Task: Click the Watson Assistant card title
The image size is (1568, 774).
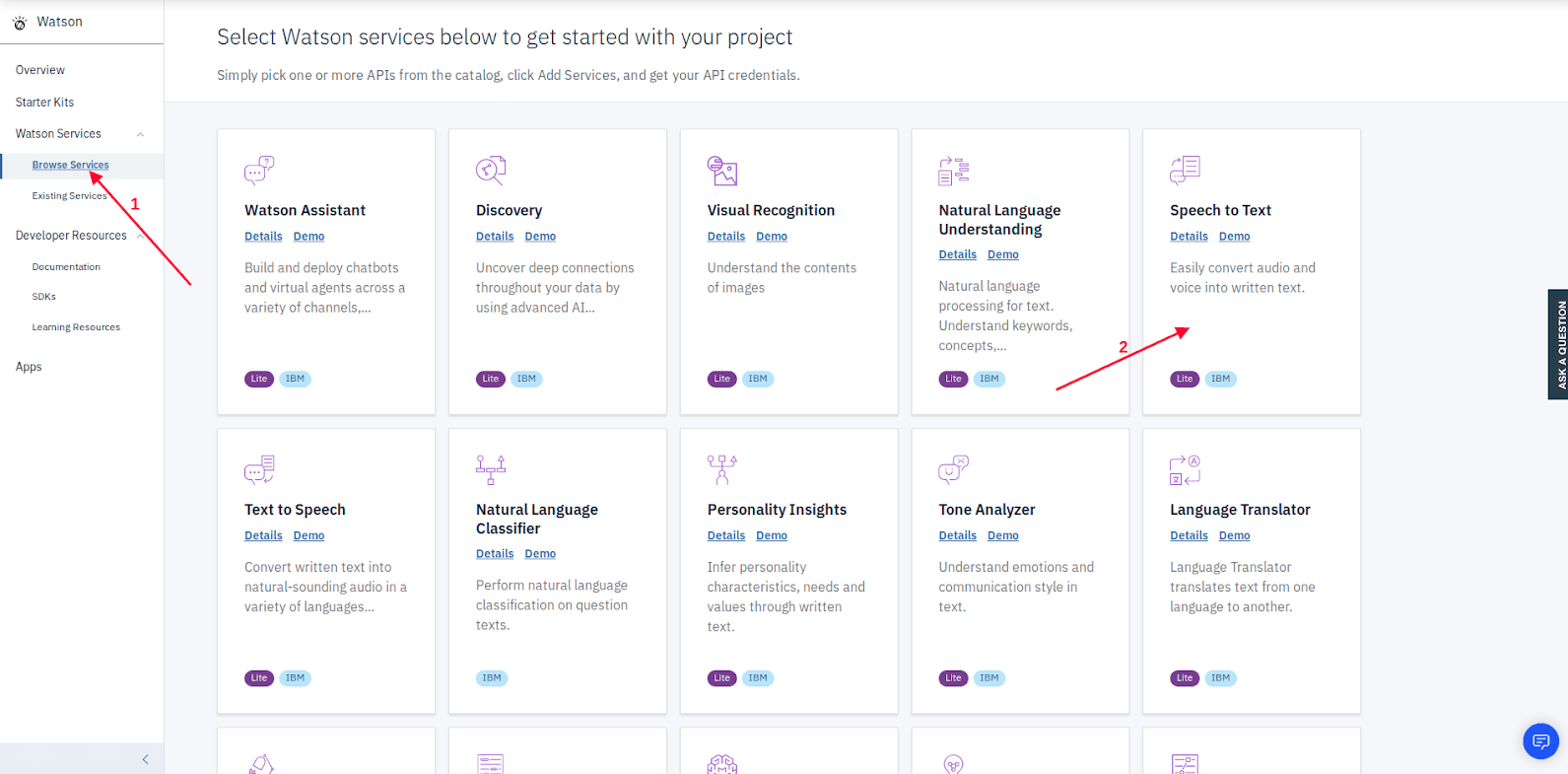Action: tap(305, 211)
